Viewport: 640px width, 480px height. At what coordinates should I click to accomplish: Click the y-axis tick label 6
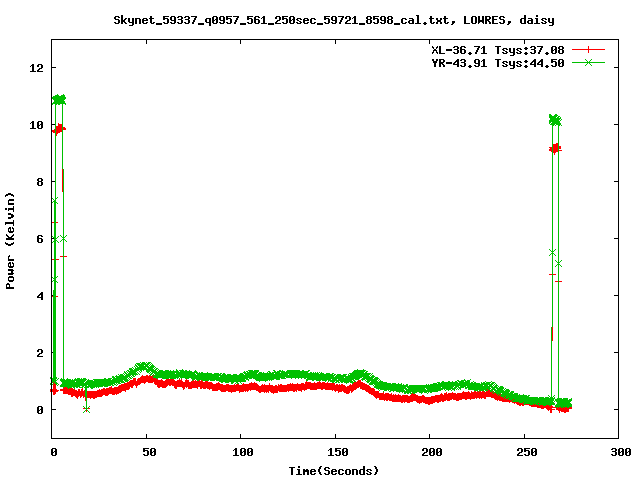[x=40, y=239]
